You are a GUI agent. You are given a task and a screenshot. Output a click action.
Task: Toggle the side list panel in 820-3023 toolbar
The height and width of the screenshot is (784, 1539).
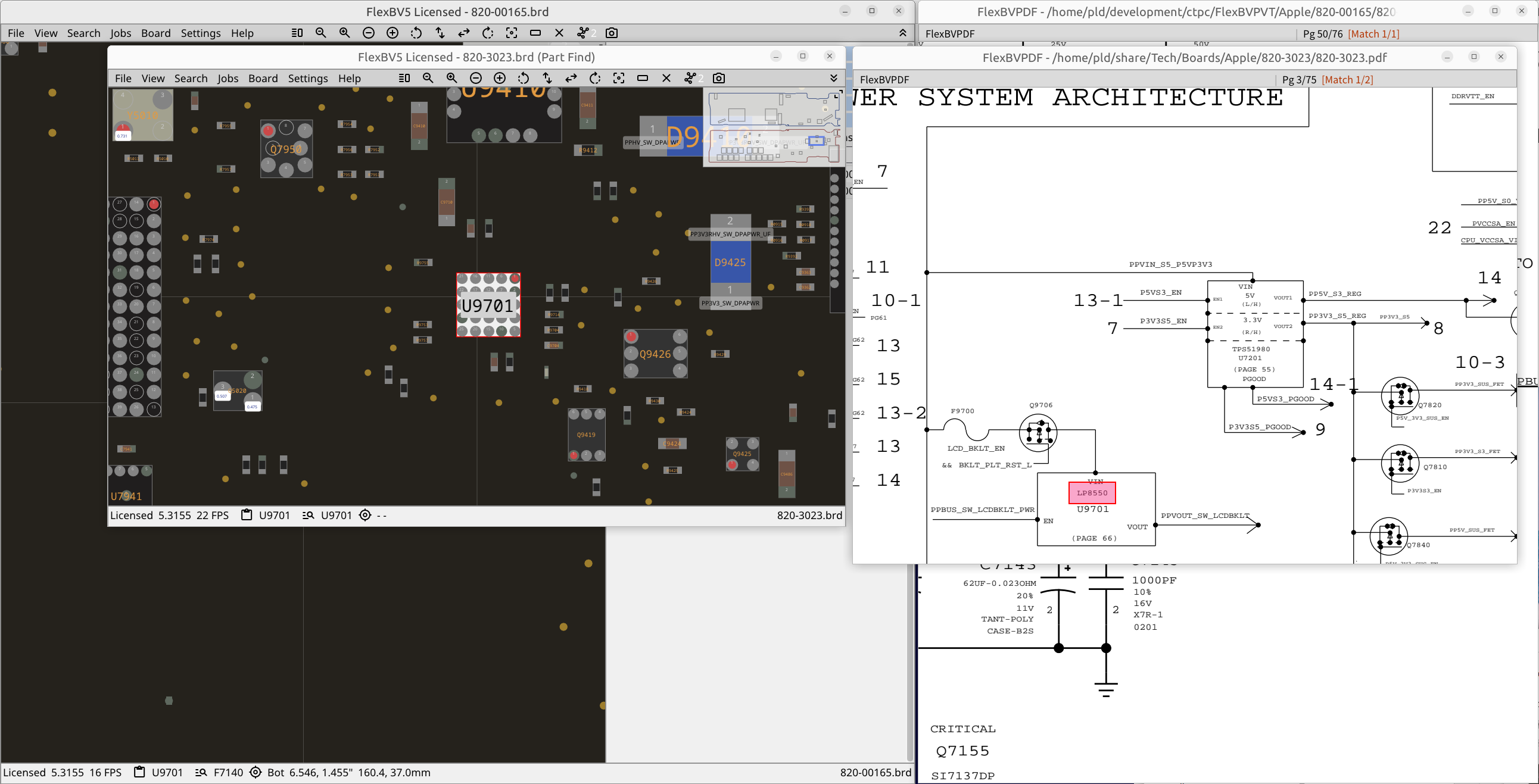[404, 78]
